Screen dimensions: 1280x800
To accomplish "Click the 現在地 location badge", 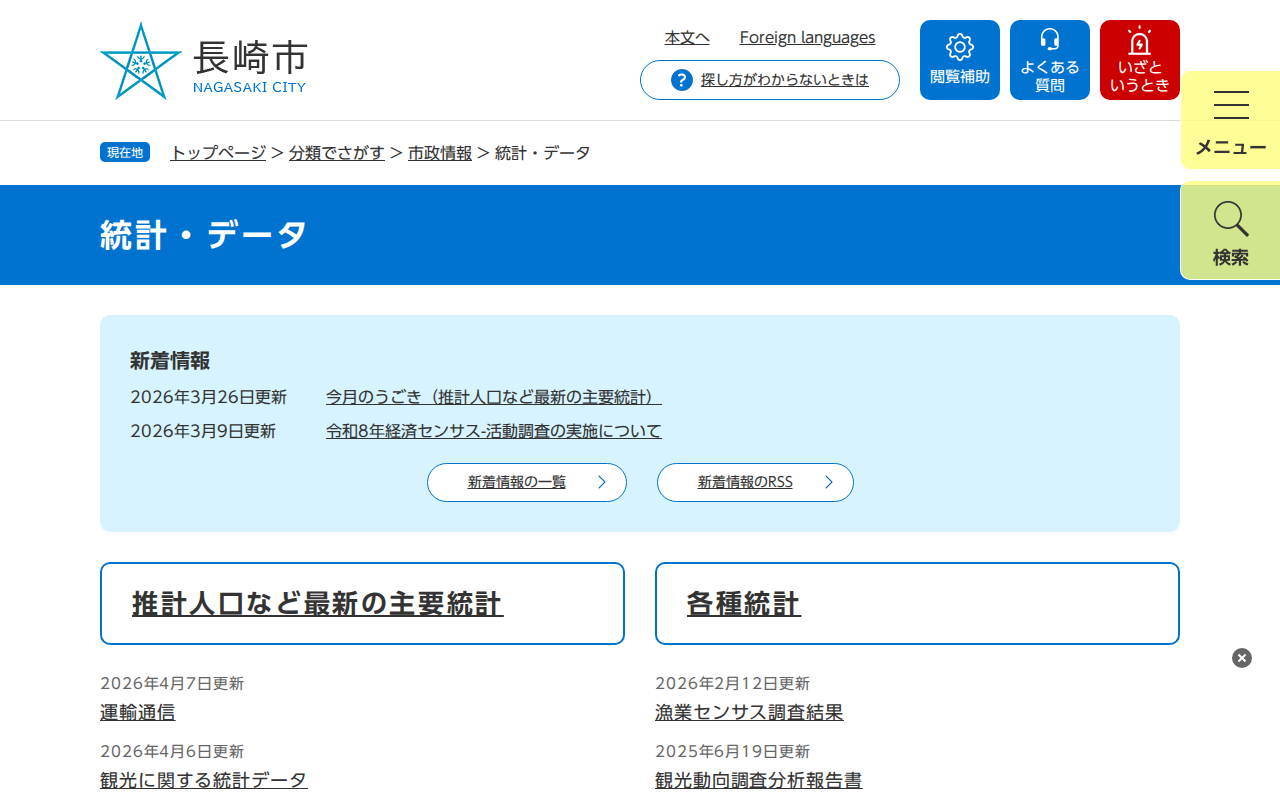I will 124,152.
